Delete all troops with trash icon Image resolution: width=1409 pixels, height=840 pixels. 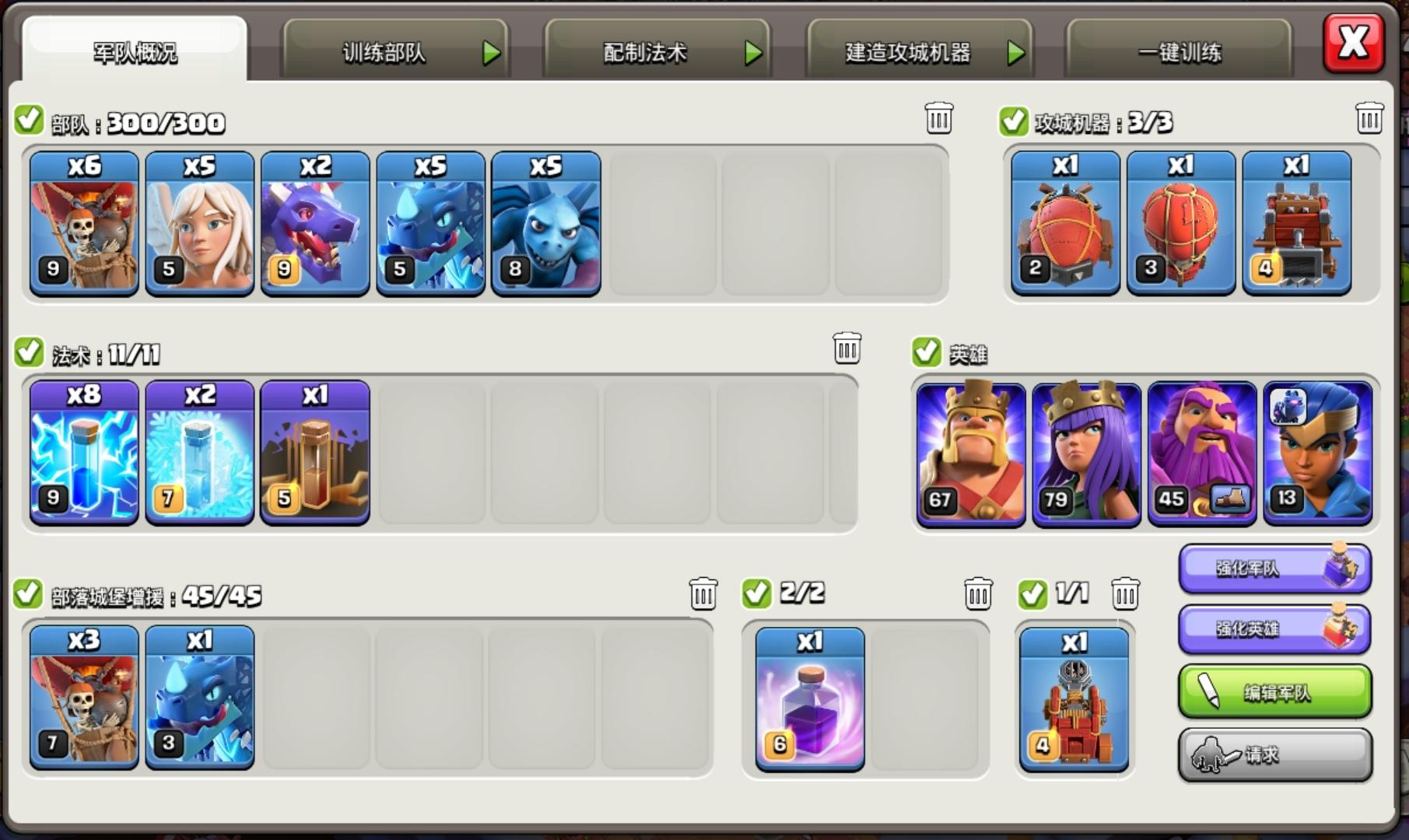(x=939, y=118)
